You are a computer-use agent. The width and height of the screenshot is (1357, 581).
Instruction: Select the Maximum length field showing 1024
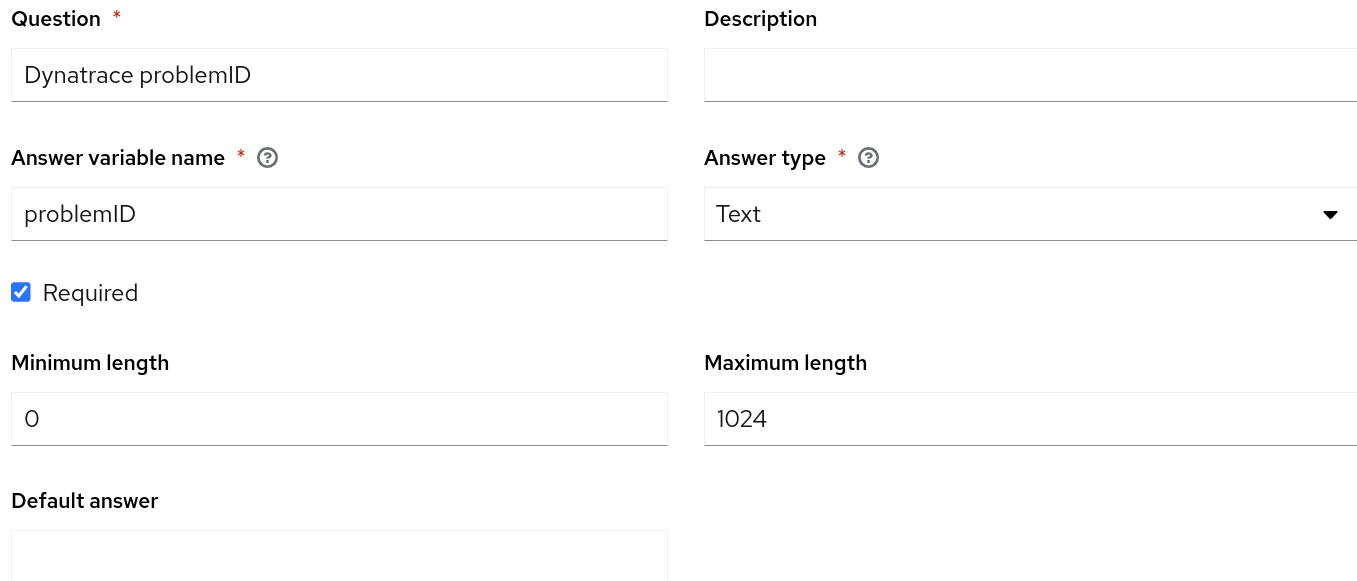(x=1030, y=419)
